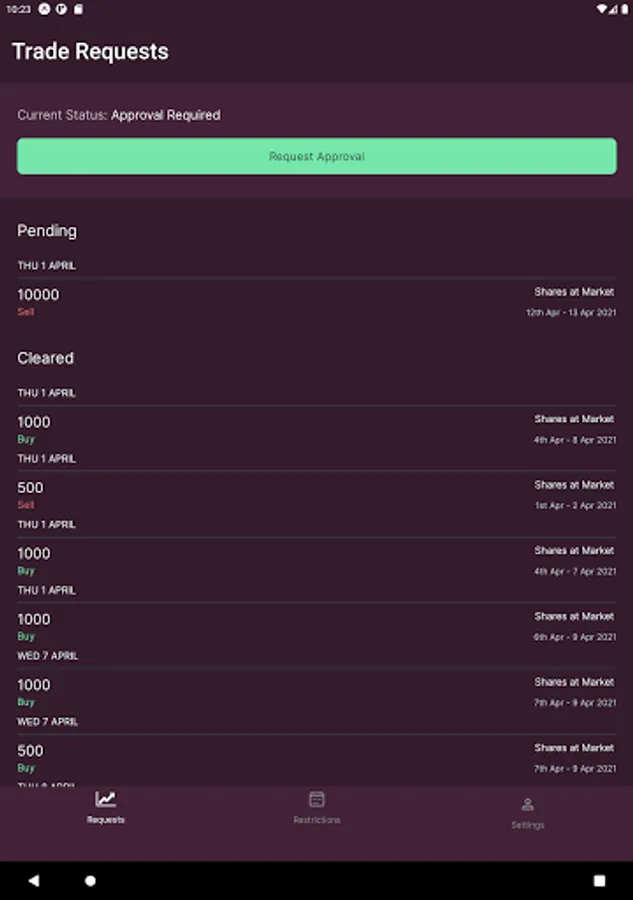Open the Settings person icon
This screenshot has height=900, width=633.
[x=528, y=804]
